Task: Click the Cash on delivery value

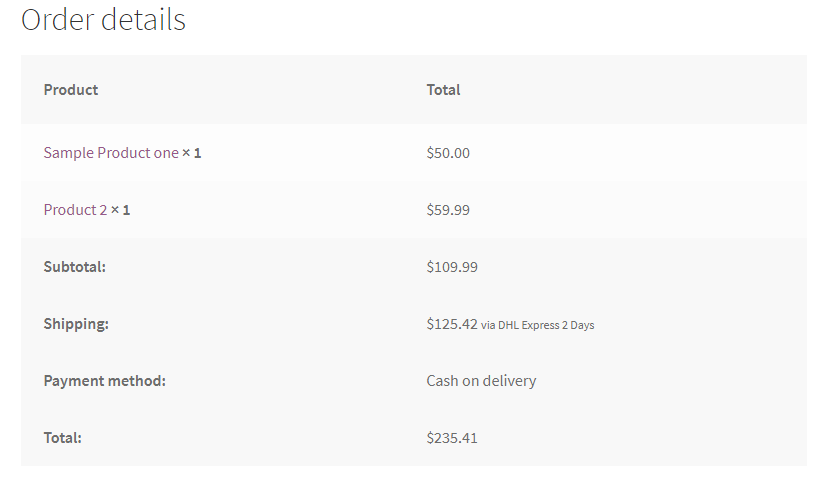Action: (481, 381)
